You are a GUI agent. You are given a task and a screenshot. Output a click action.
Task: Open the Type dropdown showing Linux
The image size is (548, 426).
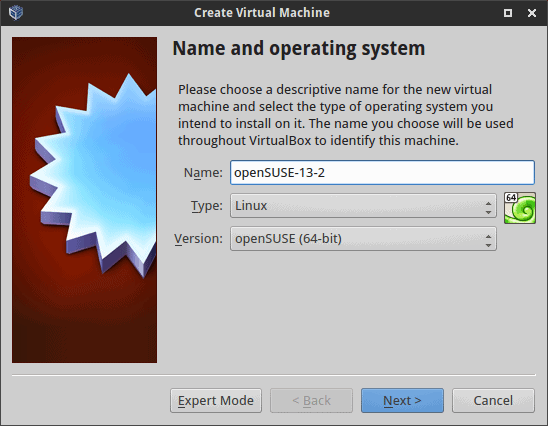363,205
